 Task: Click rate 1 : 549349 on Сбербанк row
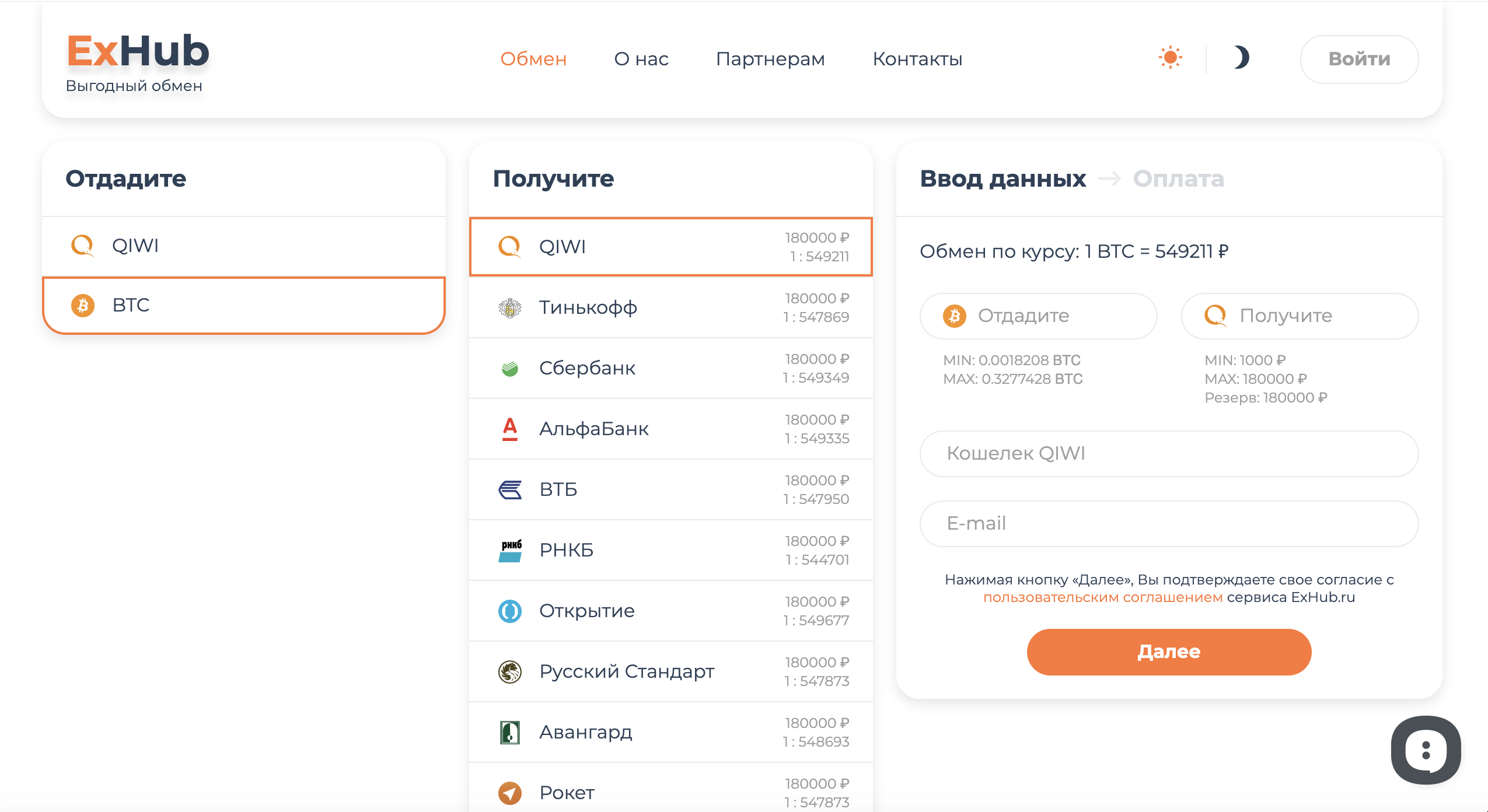(816, 378)
